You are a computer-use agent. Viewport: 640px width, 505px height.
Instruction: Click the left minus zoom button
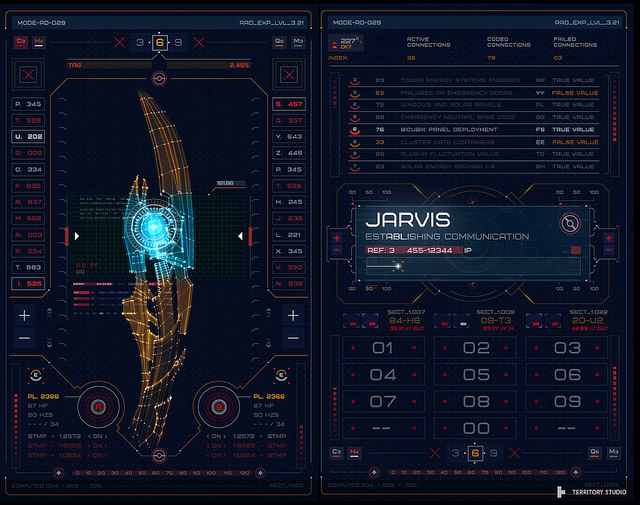[x=24, y=338]
